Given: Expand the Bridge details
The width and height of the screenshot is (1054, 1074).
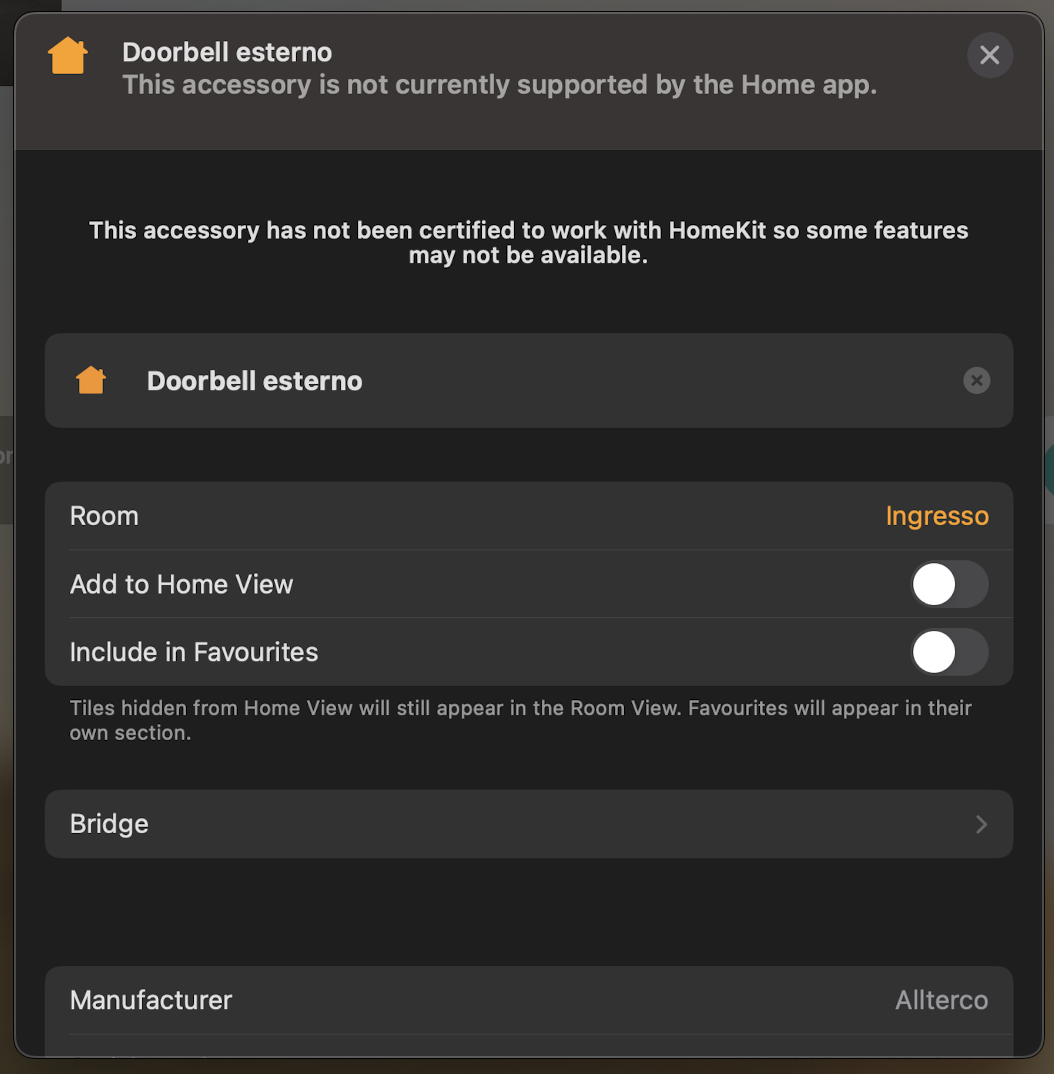Looking at the screenshot, I should click(x=528, y=824).
